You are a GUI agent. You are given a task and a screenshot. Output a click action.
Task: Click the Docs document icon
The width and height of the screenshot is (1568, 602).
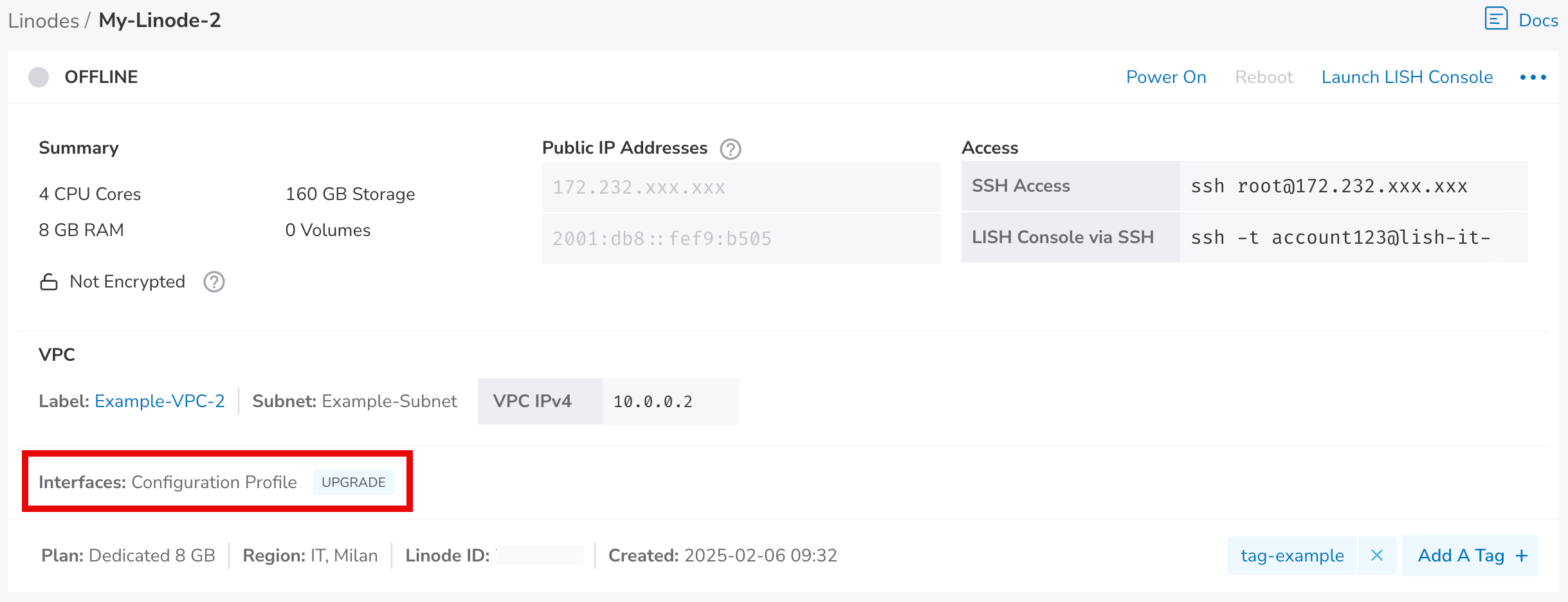click(x=1496, y=19)
